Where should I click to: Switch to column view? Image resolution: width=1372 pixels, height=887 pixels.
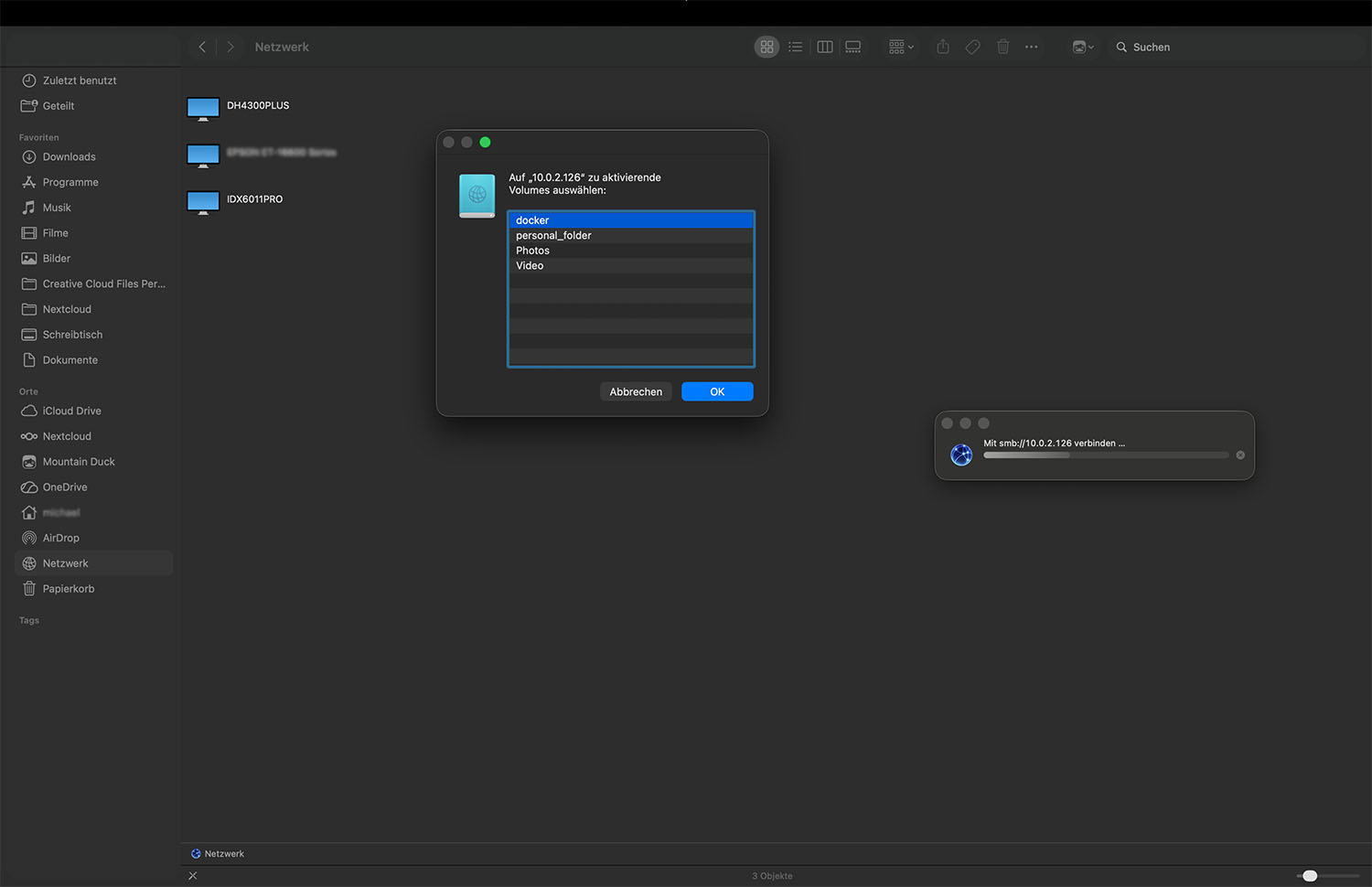(824, 47)
